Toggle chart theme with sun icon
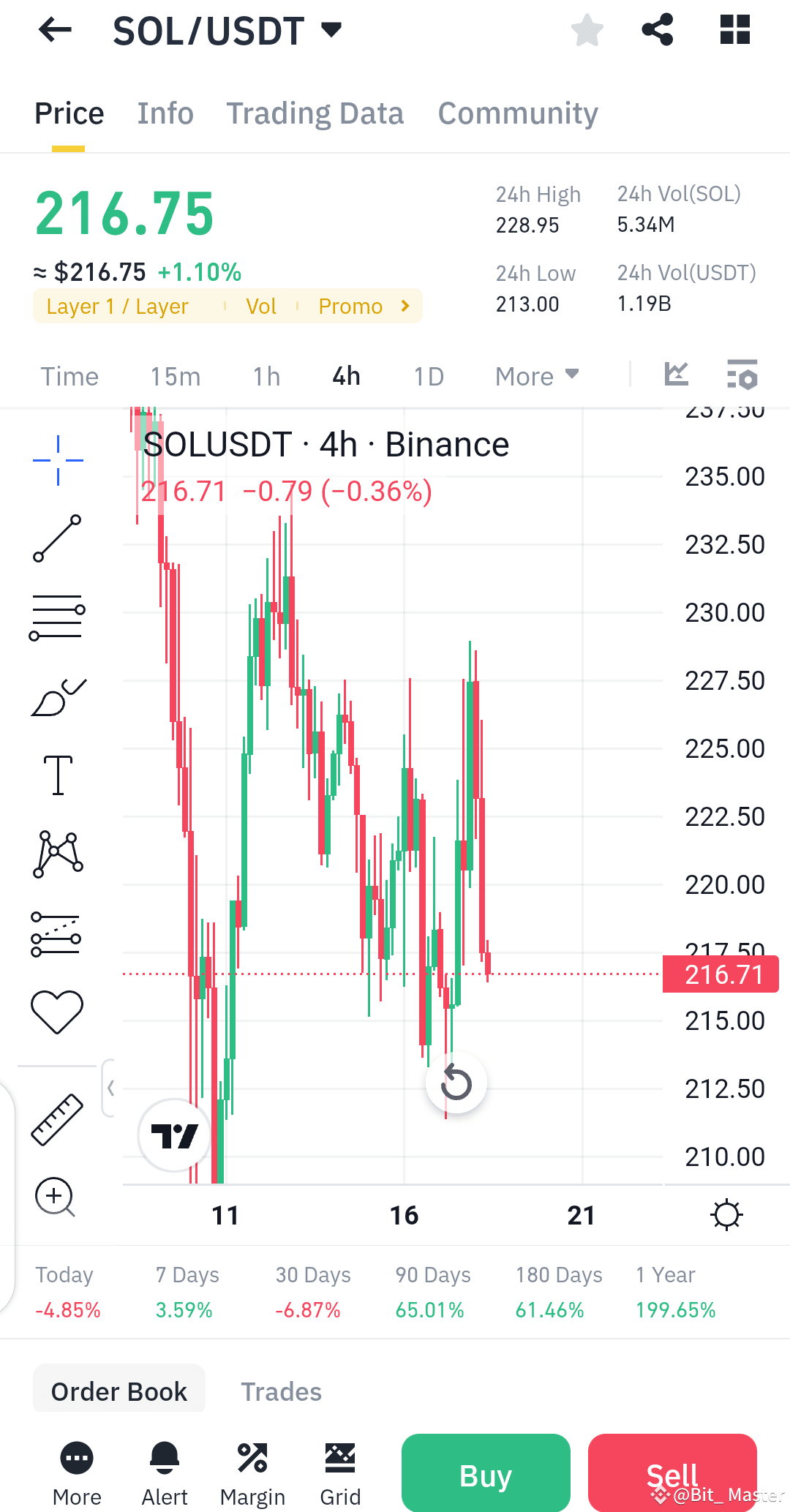The height and width of the screenshot is (1512, 790). 726,1214
